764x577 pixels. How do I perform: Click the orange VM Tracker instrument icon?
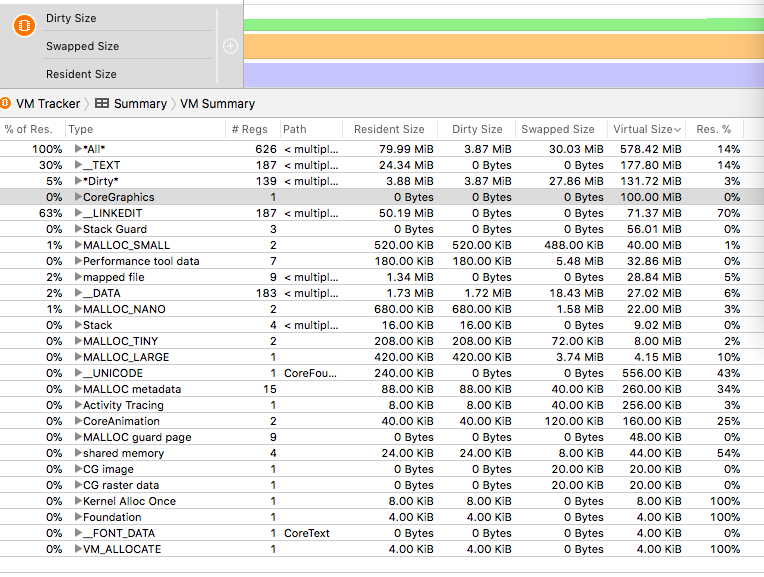pos(24,25)
